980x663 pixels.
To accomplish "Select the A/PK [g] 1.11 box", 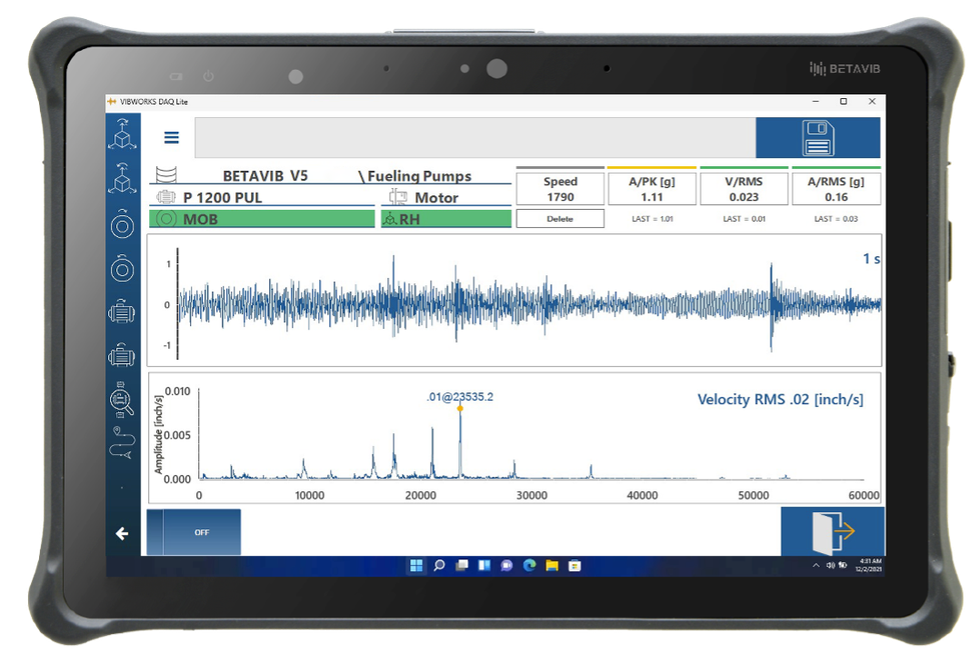I will point(652,189).
